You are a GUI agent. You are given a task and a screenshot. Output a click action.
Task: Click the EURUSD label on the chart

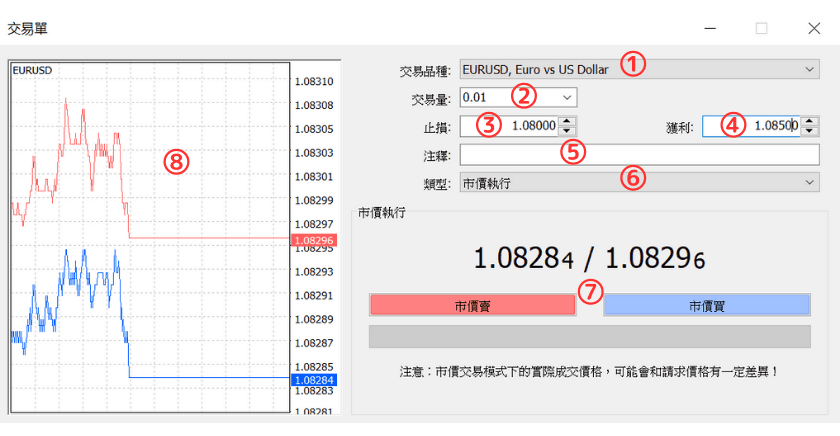pos(32,70)
